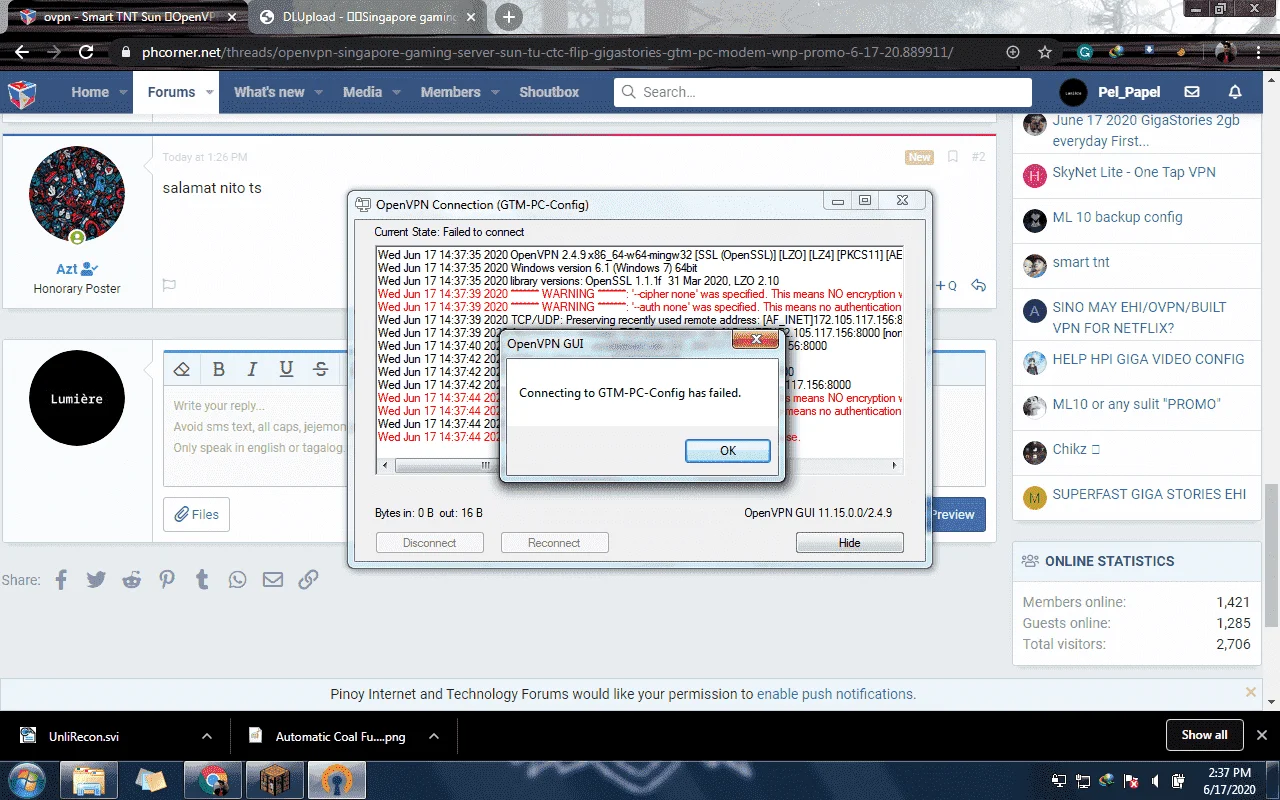This screenshot has height=800, width=1280.
Task: Click the forum Search field
Action: click(x=823, y=92)
